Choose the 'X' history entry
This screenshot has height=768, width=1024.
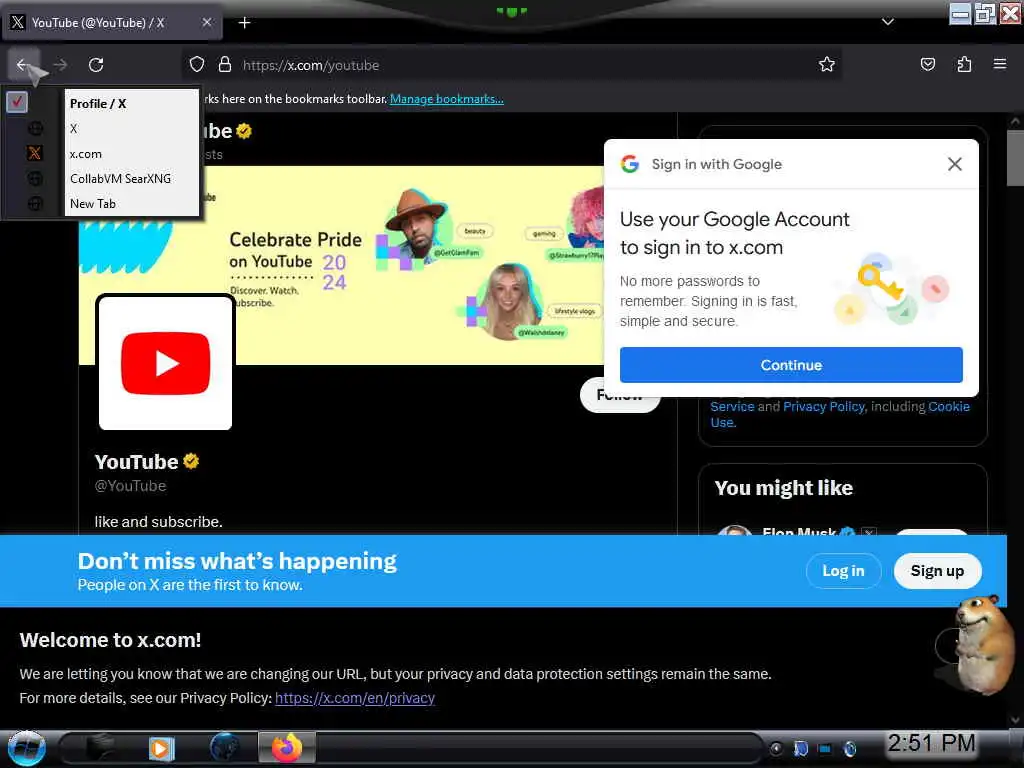coord(131,129)
